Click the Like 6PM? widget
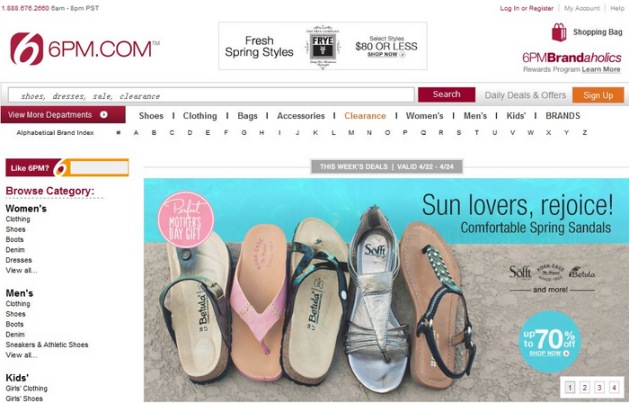The height and width of the screenshot is (403, 629). (x=67, y=168)
